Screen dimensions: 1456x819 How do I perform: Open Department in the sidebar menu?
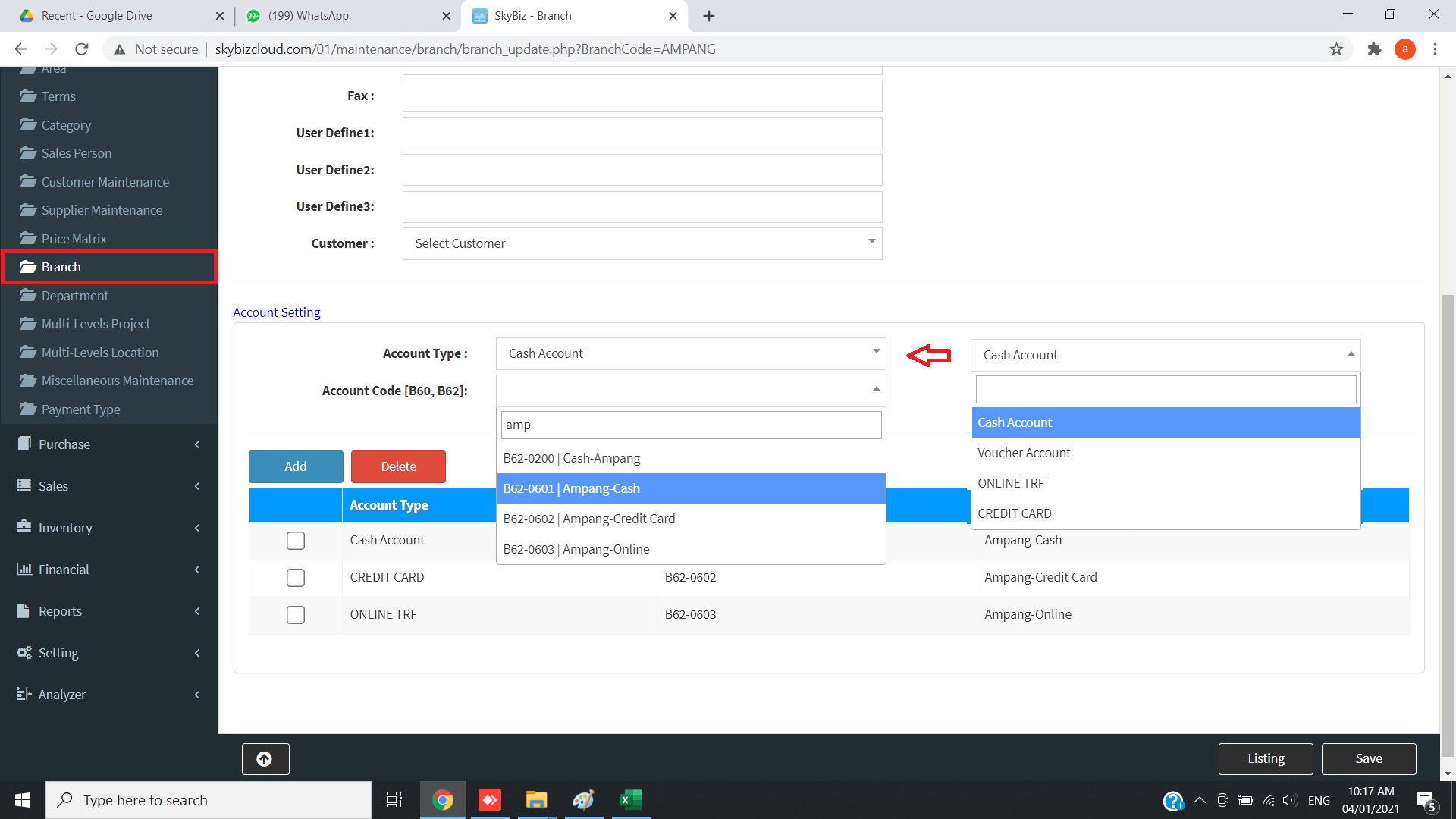pyautogui.click(x=74, y=296)
